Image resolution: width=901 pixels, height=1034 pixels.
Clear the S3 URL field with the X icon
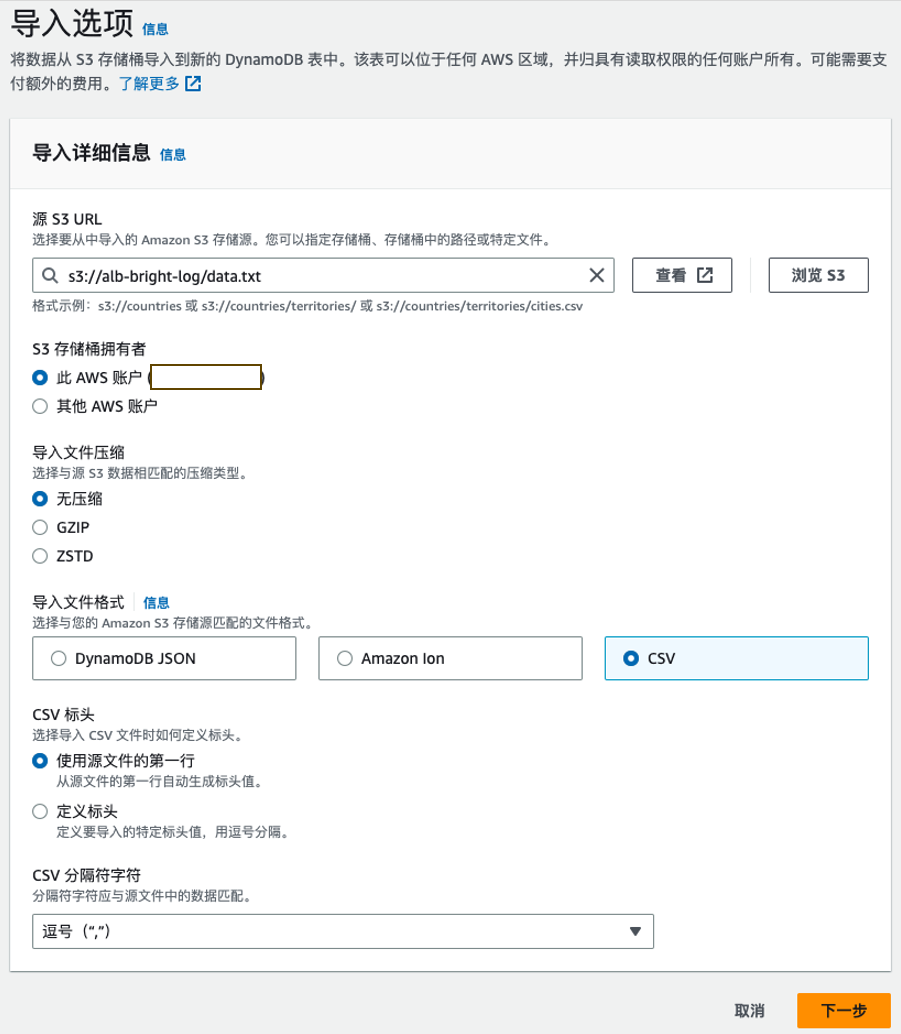coord(596,275)
